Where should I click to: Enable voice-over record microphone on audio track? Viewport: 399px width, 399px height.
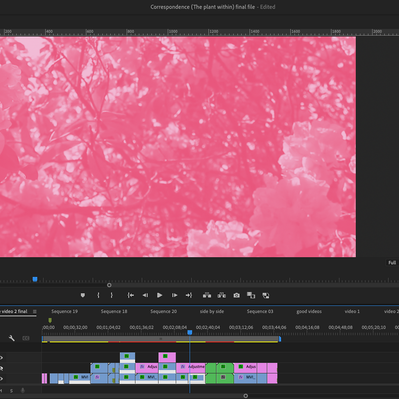coord(23,390)
